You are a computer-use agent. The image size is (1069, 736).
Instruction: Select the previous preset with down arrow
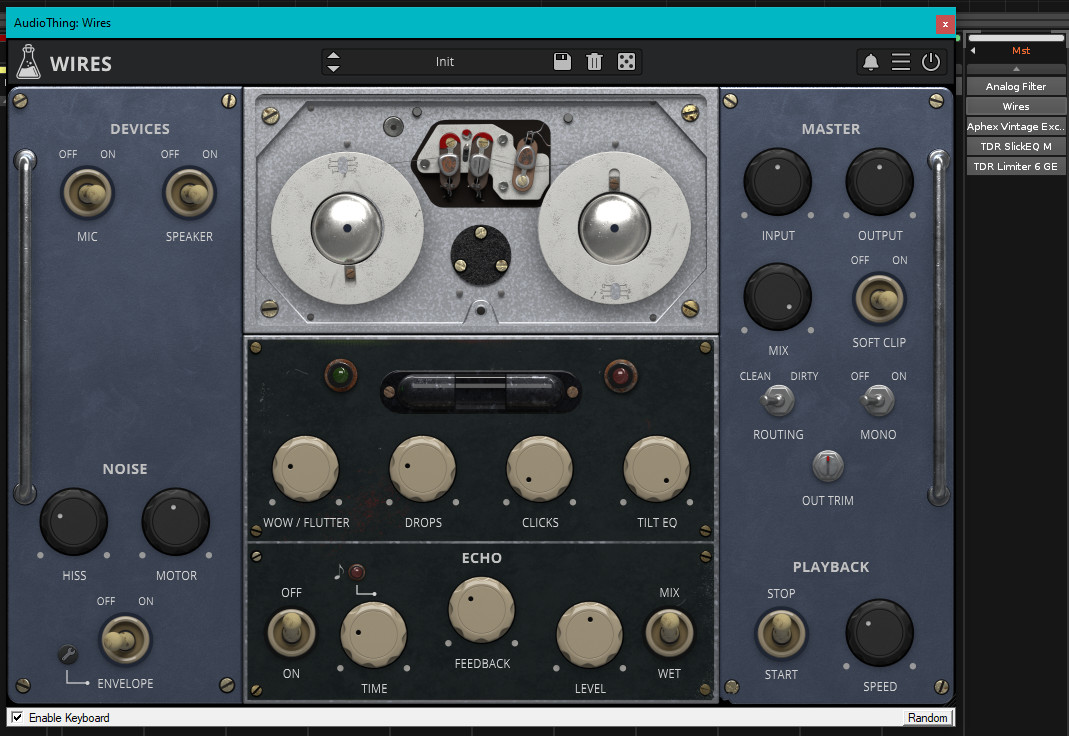(x=333, y=68)
